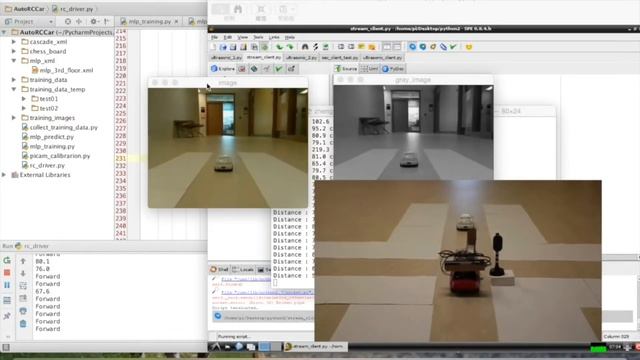Expand the chess_board folder
This screenshot has width=640, height=360.
point(14,51)
